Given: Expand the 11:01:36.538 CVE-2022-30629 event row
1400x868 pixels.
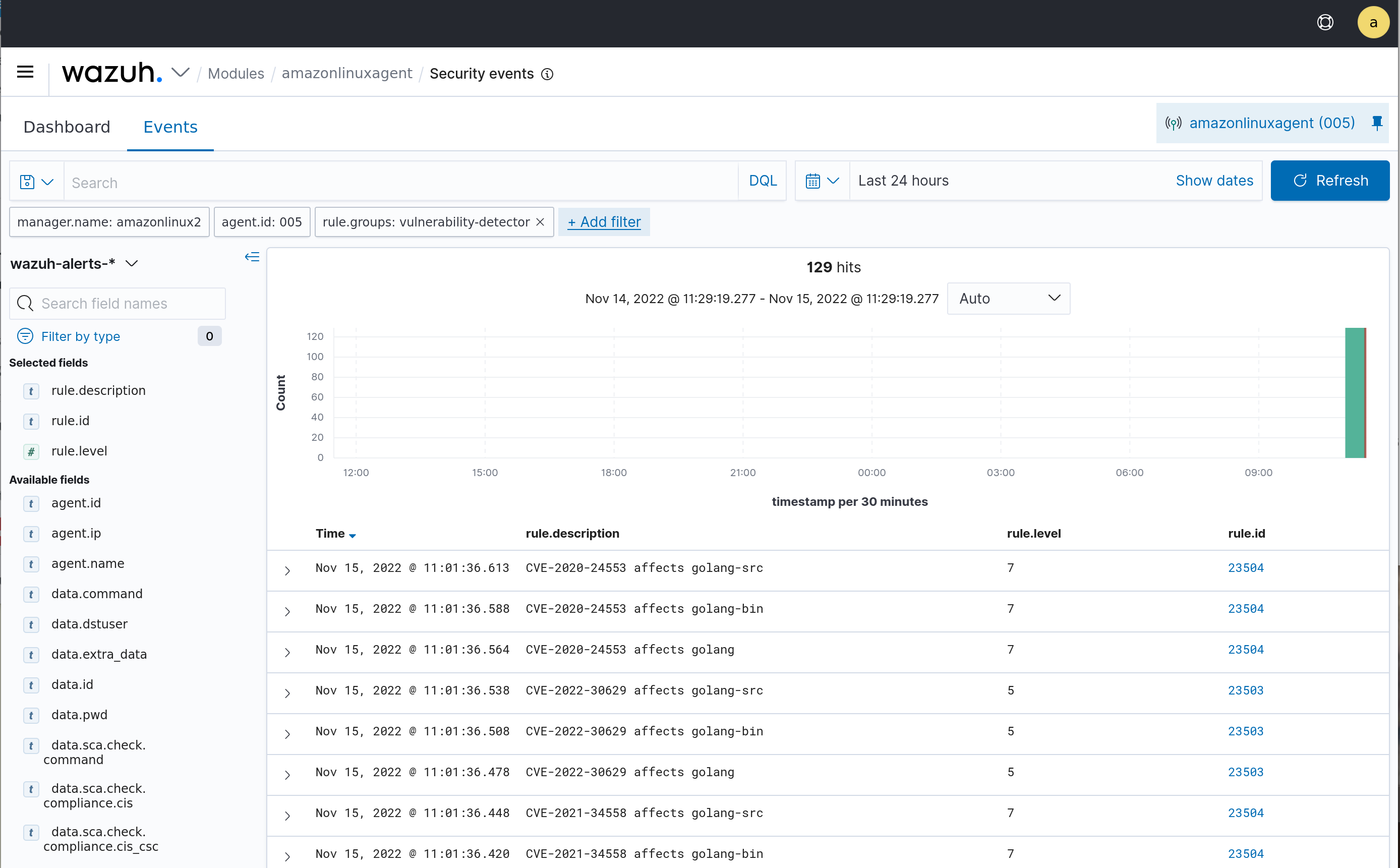Looking at the screenshot, I should click(287, 693).
